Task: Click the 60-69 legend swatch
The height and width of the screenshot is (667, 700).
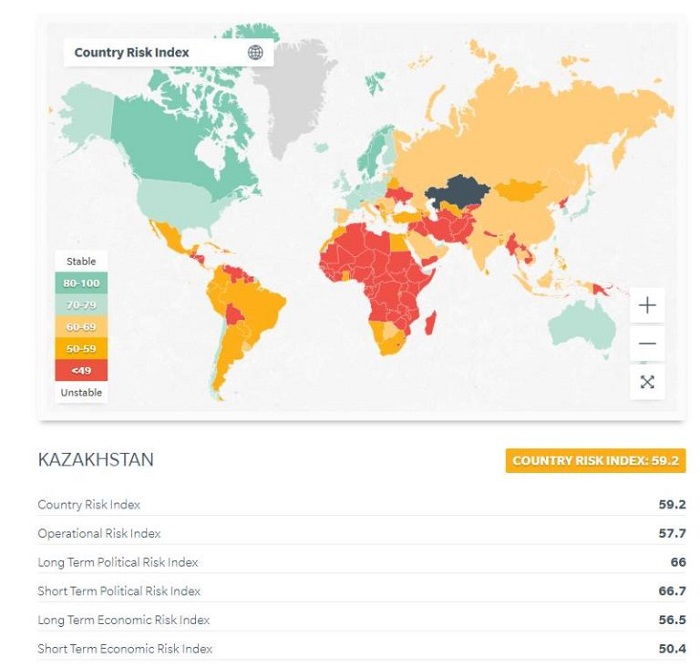Action: tap(82, 326)
